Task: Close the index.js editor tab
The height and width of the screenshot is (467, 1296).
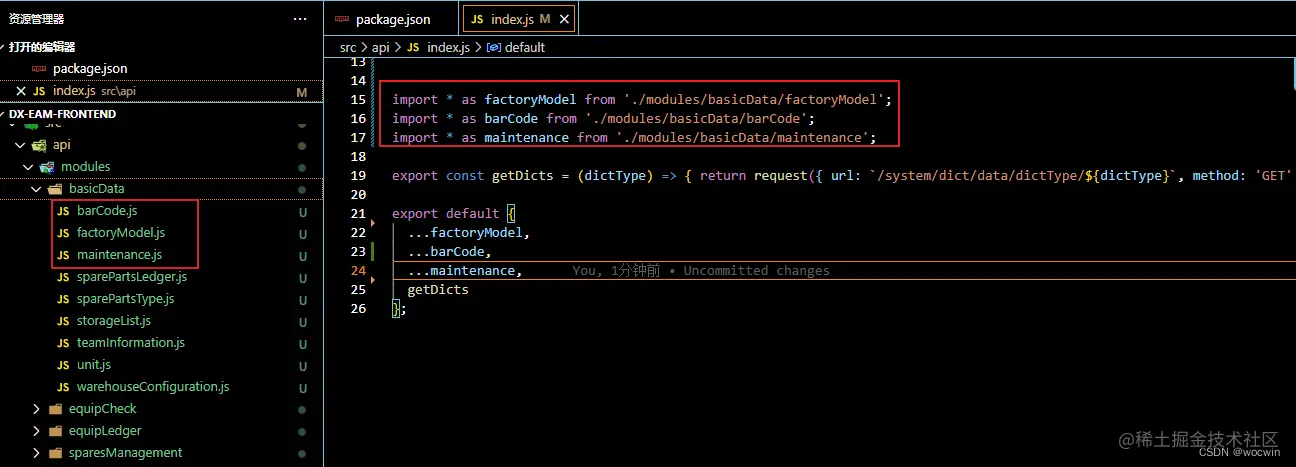Action: pos(564,19)
